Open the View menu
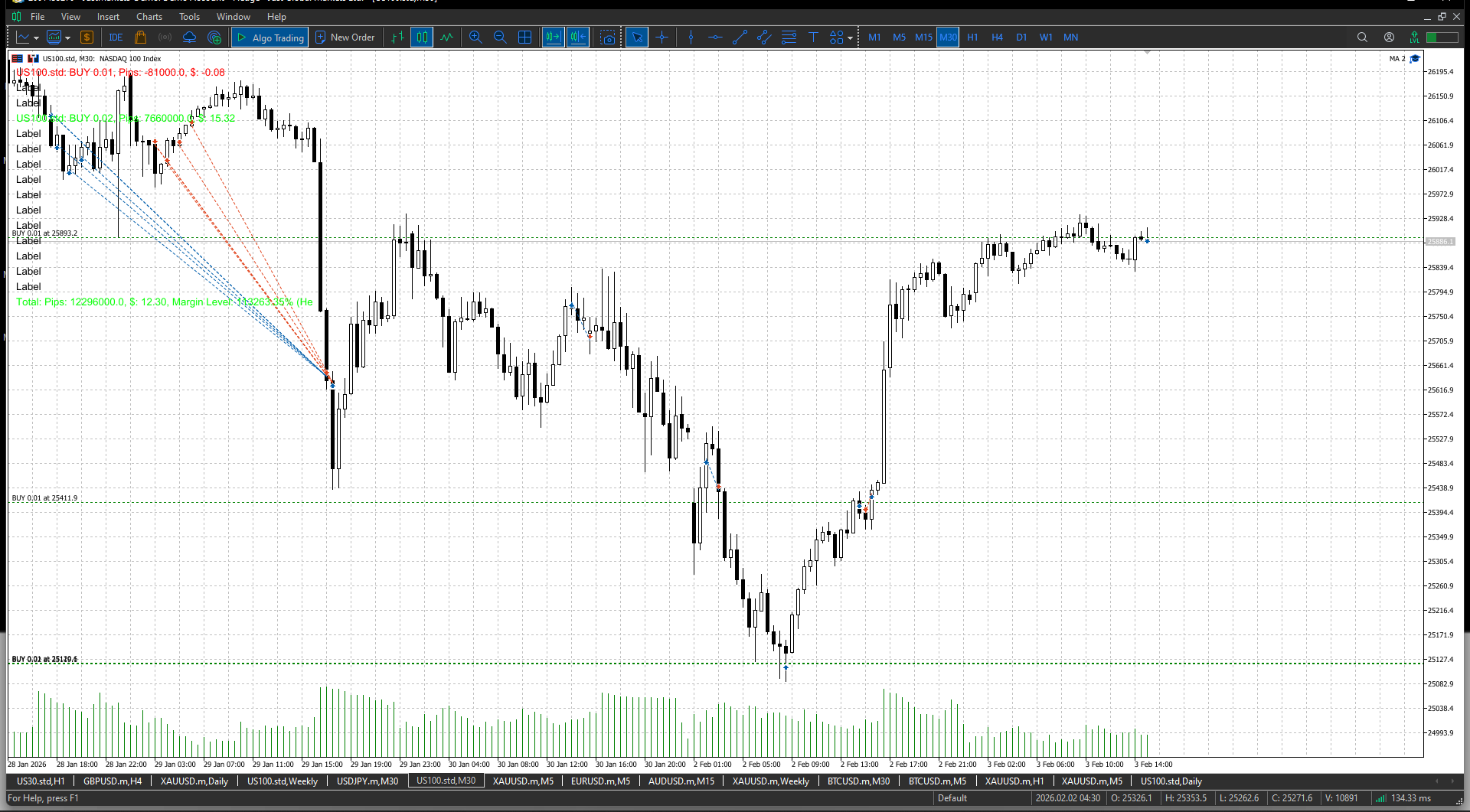This screenshot has width=1470, height=812. click(70, 16)
